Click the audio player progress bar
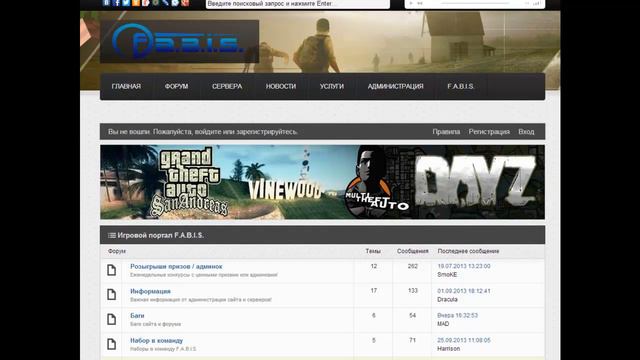Image resolution: width=640 pixels, height=360 pixels. [x=475, y=3]
